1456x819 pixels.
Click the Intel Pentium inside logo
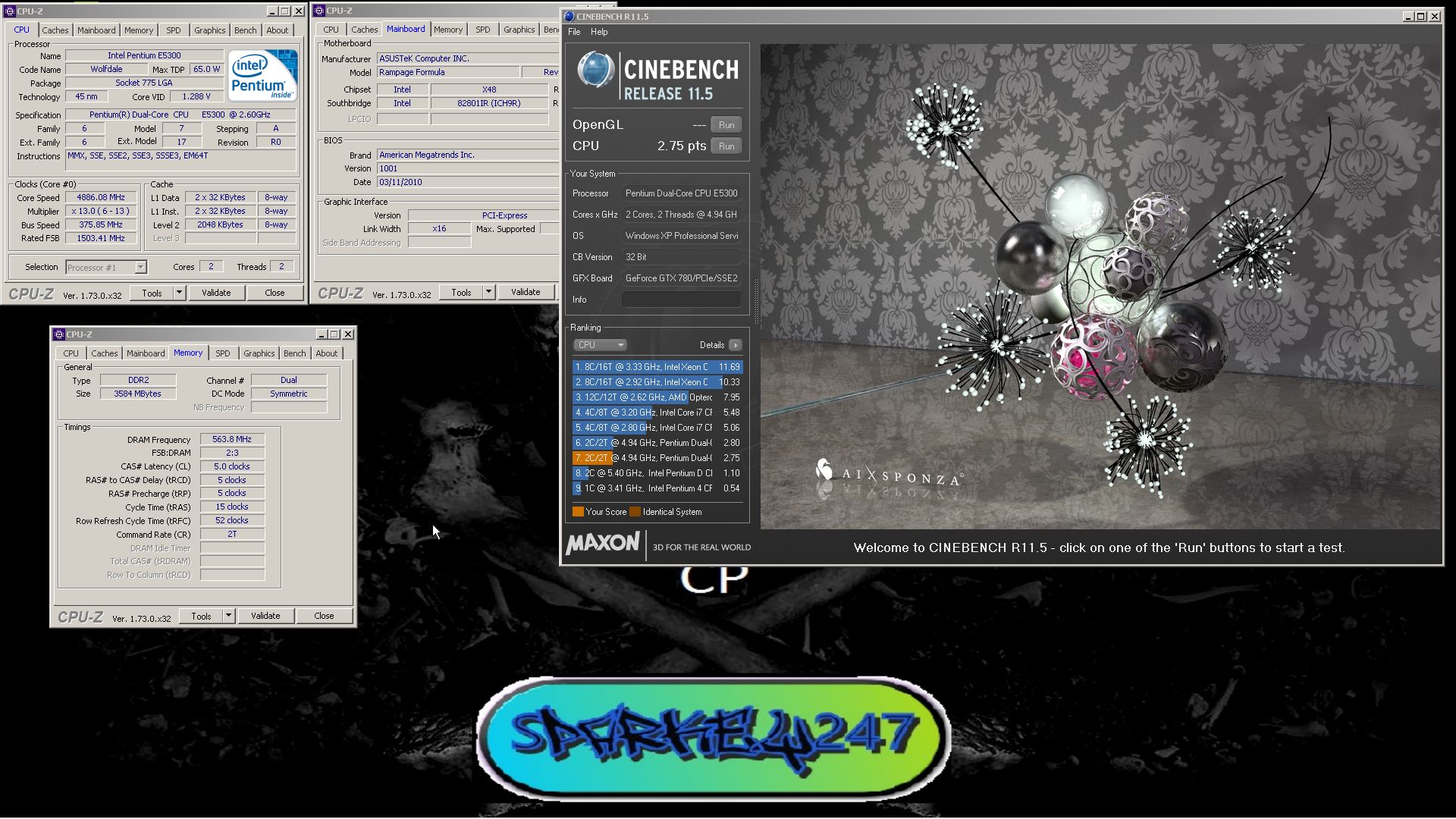click(262, 76)
